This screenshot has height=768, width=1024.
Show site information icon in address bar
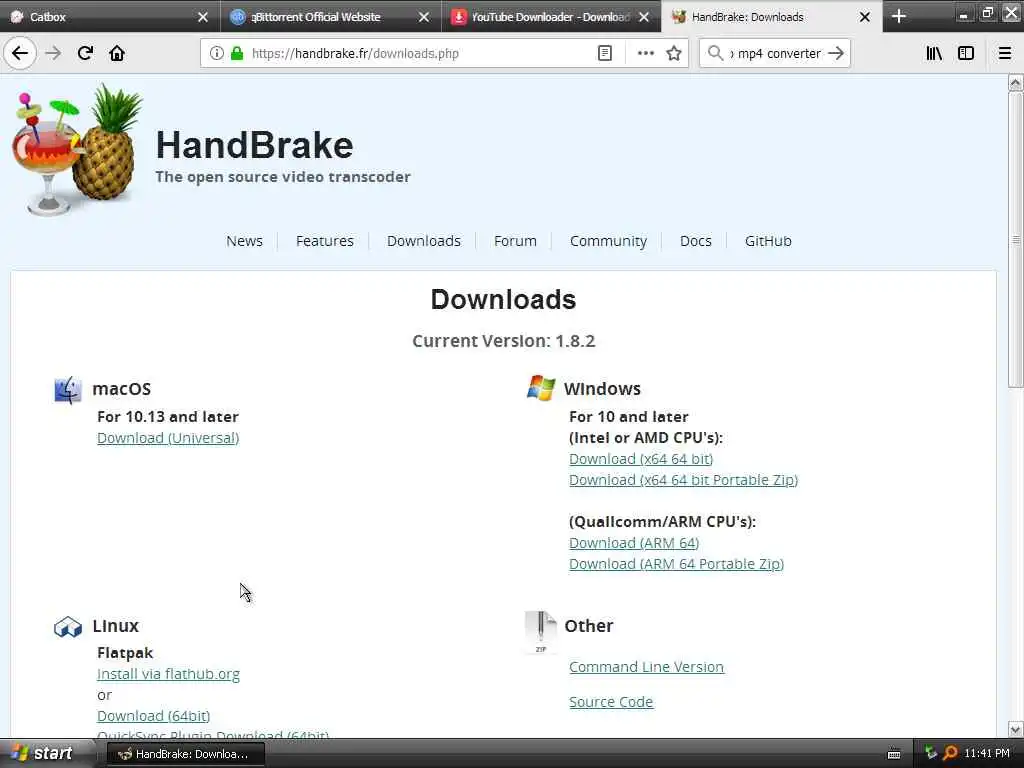(217, 53)
